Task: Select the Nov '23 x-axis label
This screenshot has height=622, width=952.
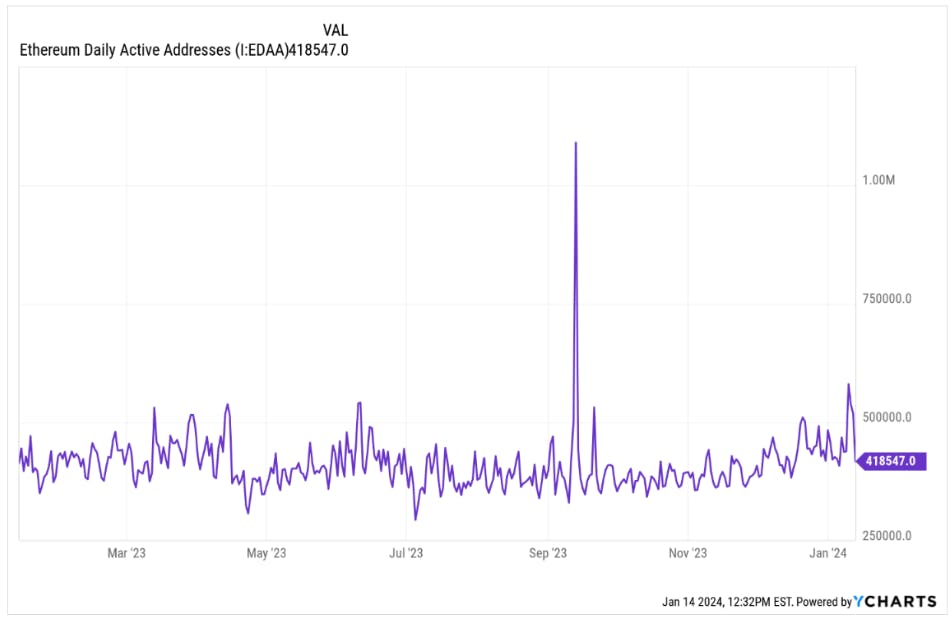Action: click(687, 553)
